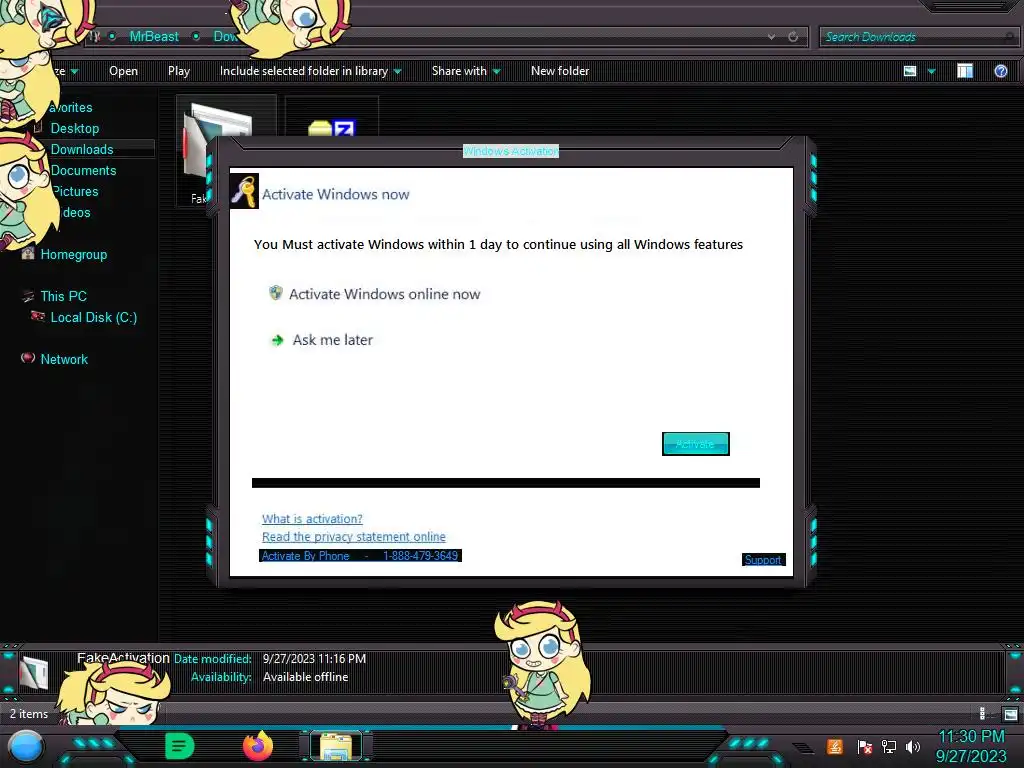Click the Date modified label in details pane
Viewport: 1024px width, 768px height.
pos(212,659)
